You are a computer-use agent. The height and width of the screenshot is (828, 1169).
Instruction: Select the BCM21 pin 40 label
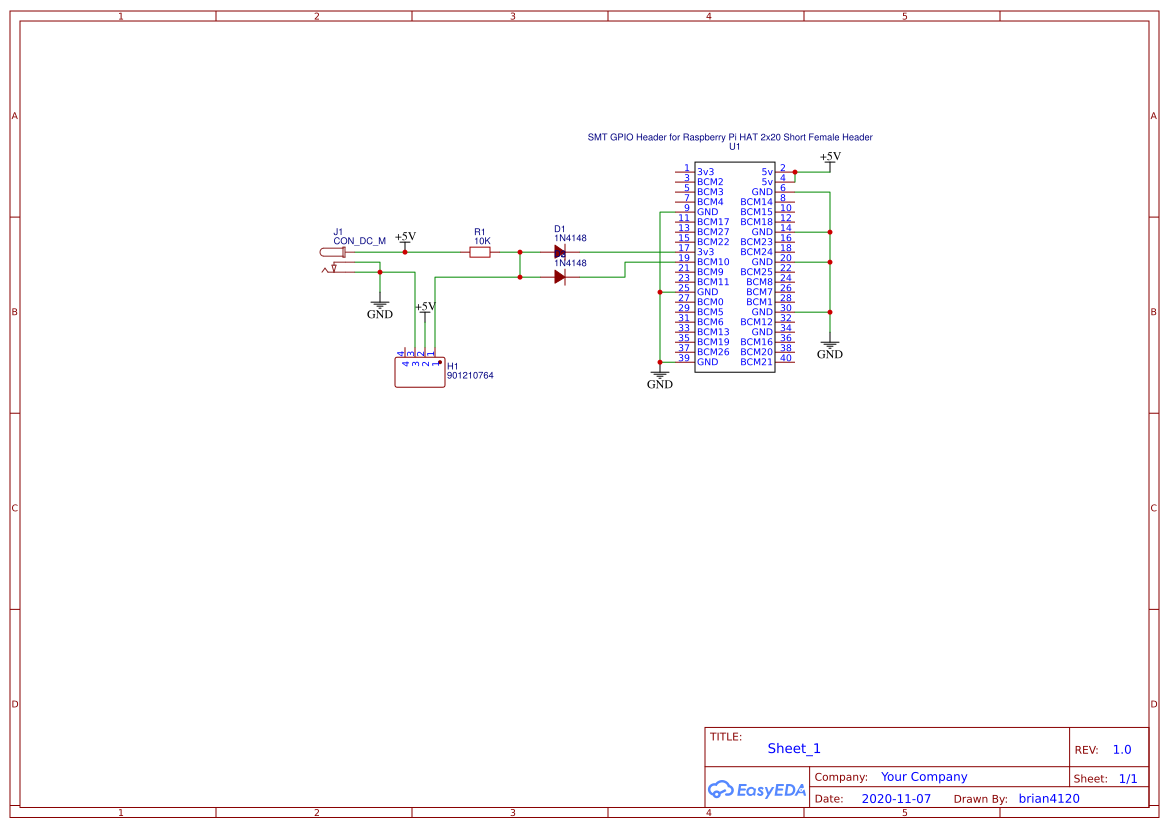(x=757, y=361)
